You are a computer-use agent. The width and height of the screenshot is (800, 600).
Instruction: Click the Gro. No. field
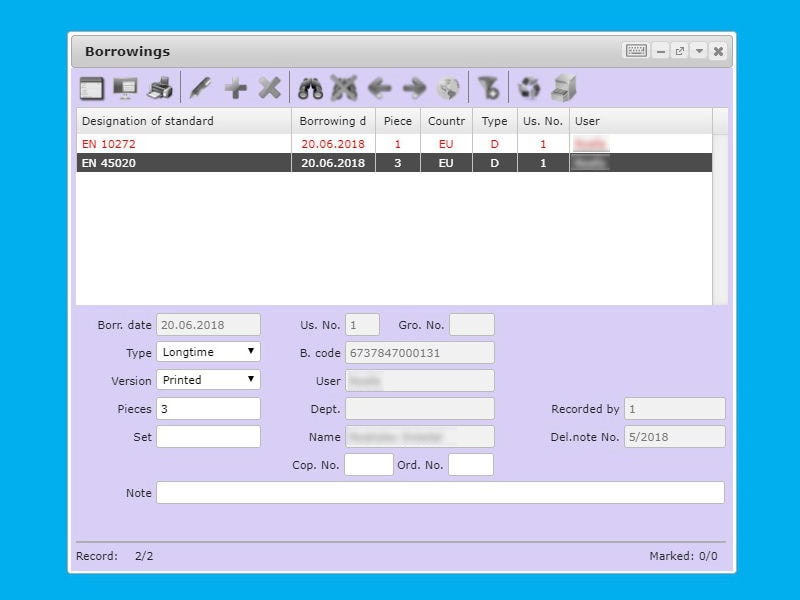(x=472, y=325)
